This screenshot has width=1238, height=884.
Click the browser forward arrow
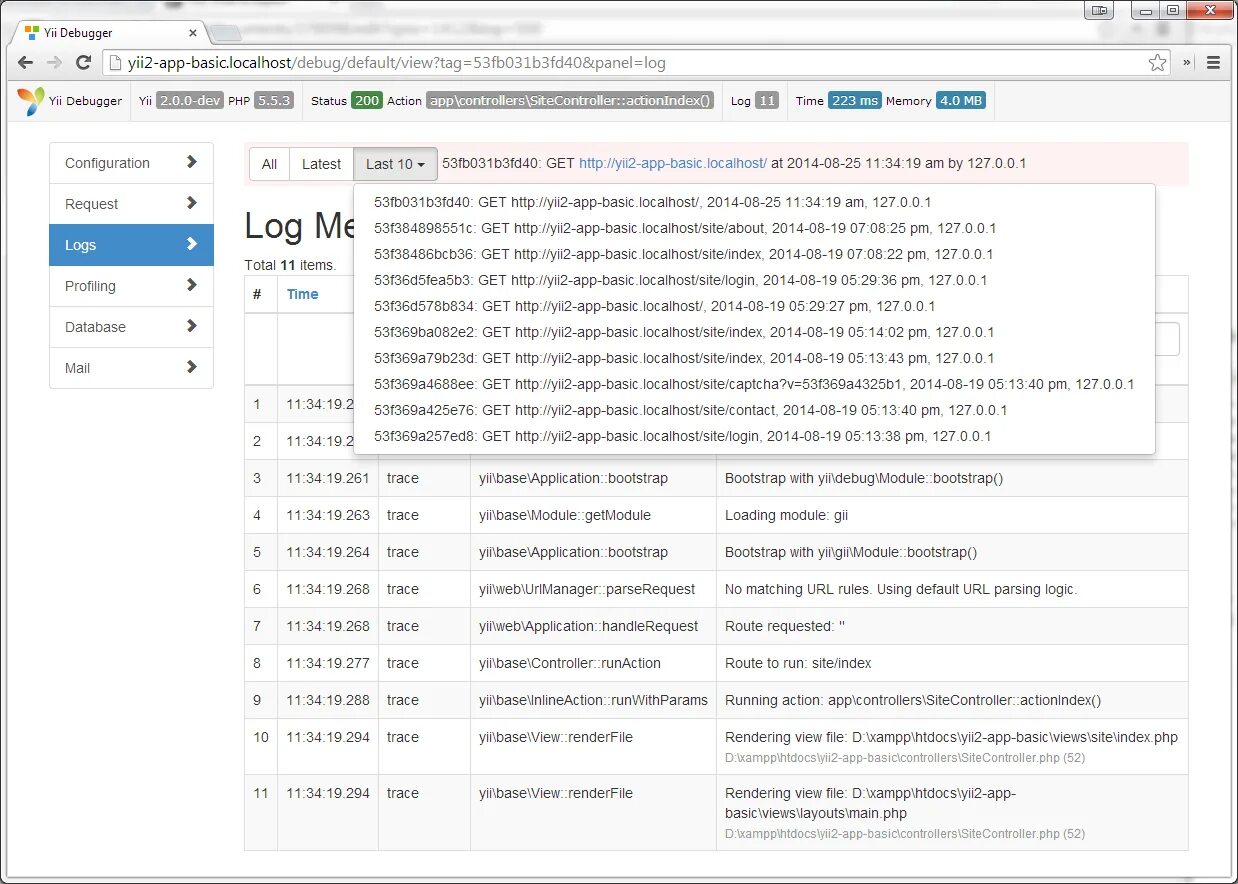pos(55,63)
